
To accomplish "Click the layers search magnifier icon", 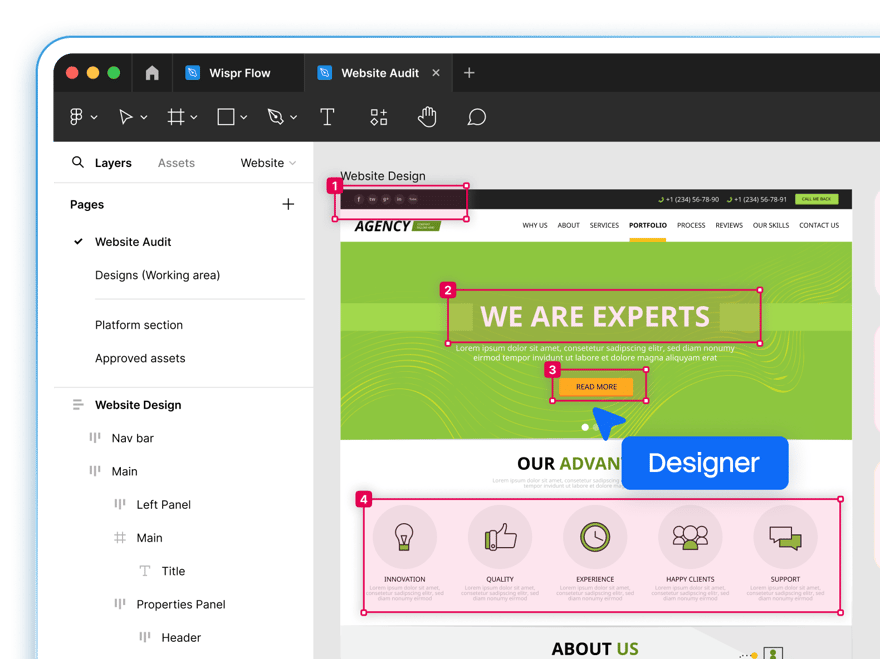I will [x=77, y=162].
